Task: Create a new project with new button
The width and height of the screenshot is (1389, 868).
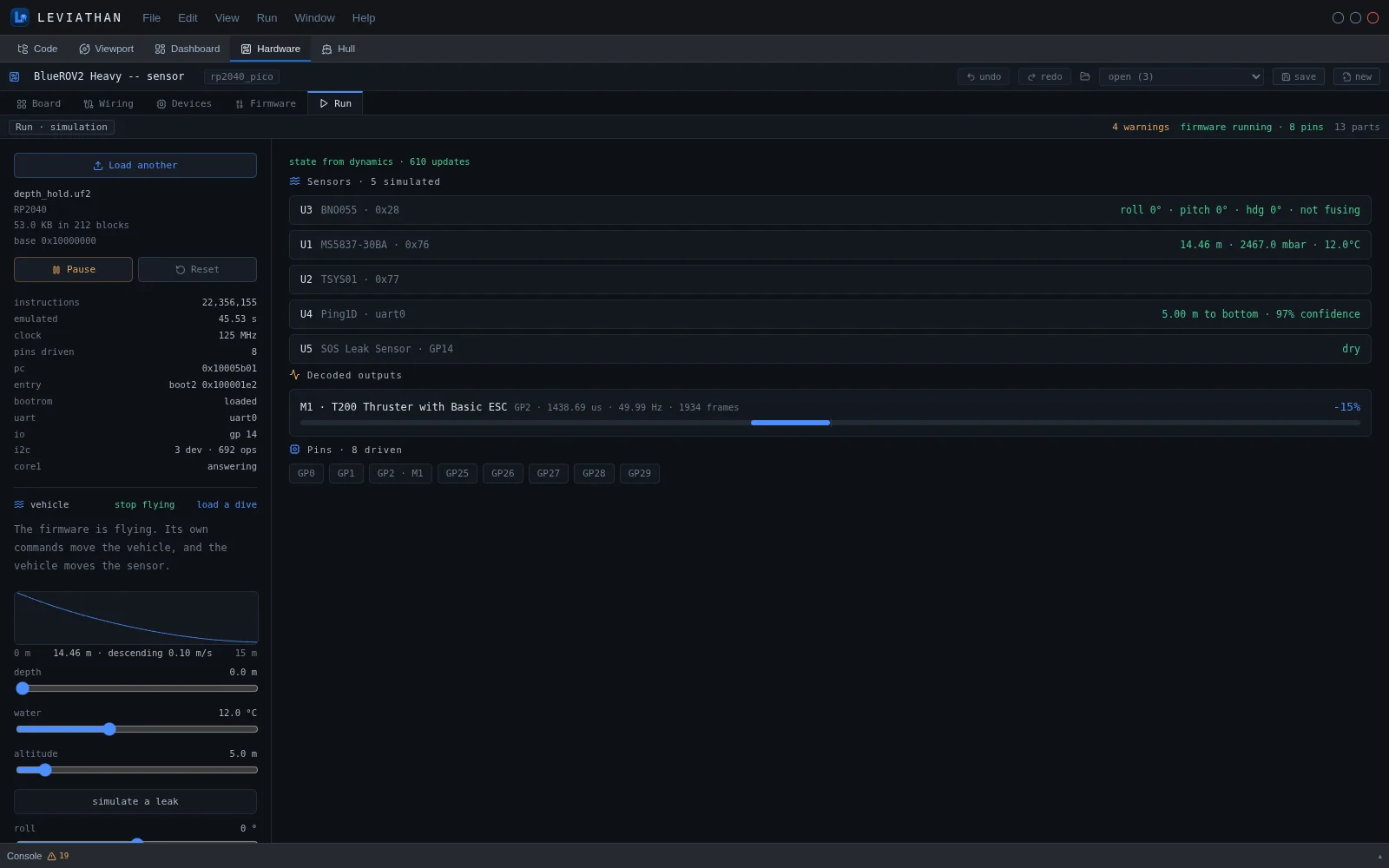Action: point(1357,76)
